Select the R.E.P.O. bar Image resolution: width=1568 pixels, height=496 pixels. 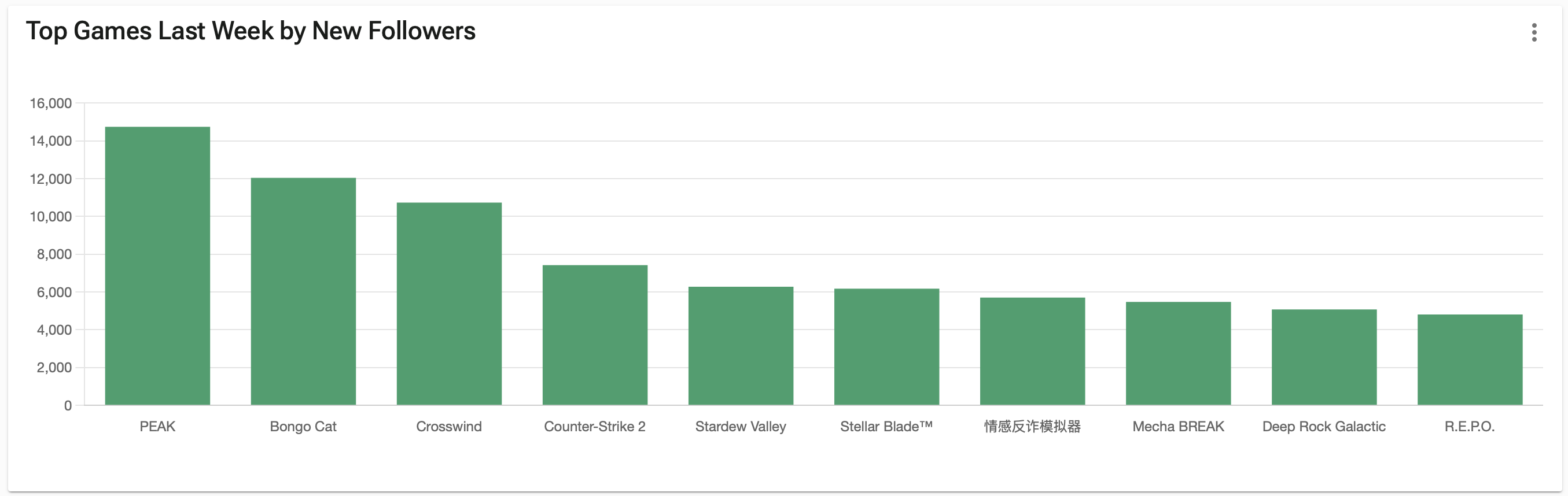point(1470,359)
